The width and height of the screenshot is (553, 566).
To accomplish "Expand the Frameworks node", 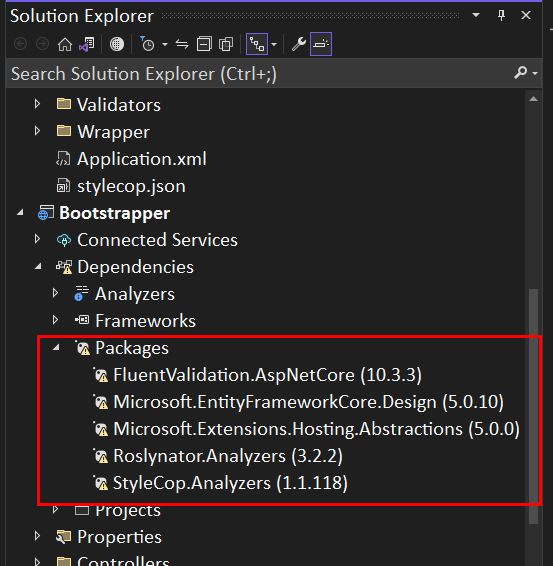I will click(55, 320).
